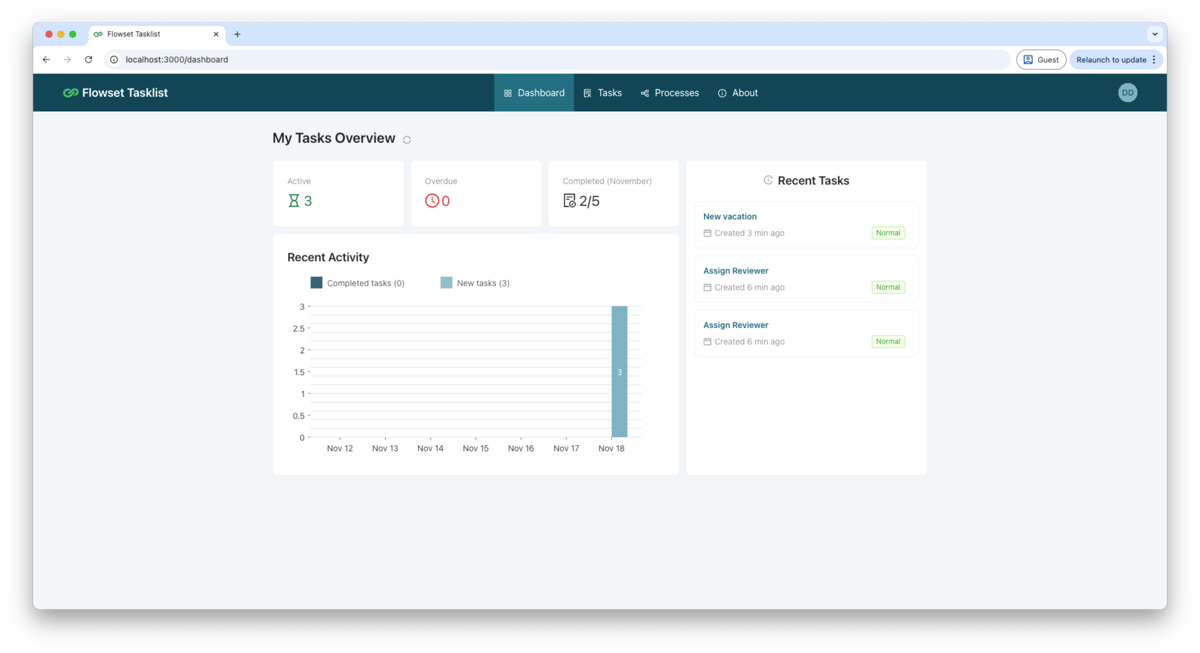Click calendar icon on New vacation card
The image size is (1200, 653).
pyautogui.click(x=707, y=233)
